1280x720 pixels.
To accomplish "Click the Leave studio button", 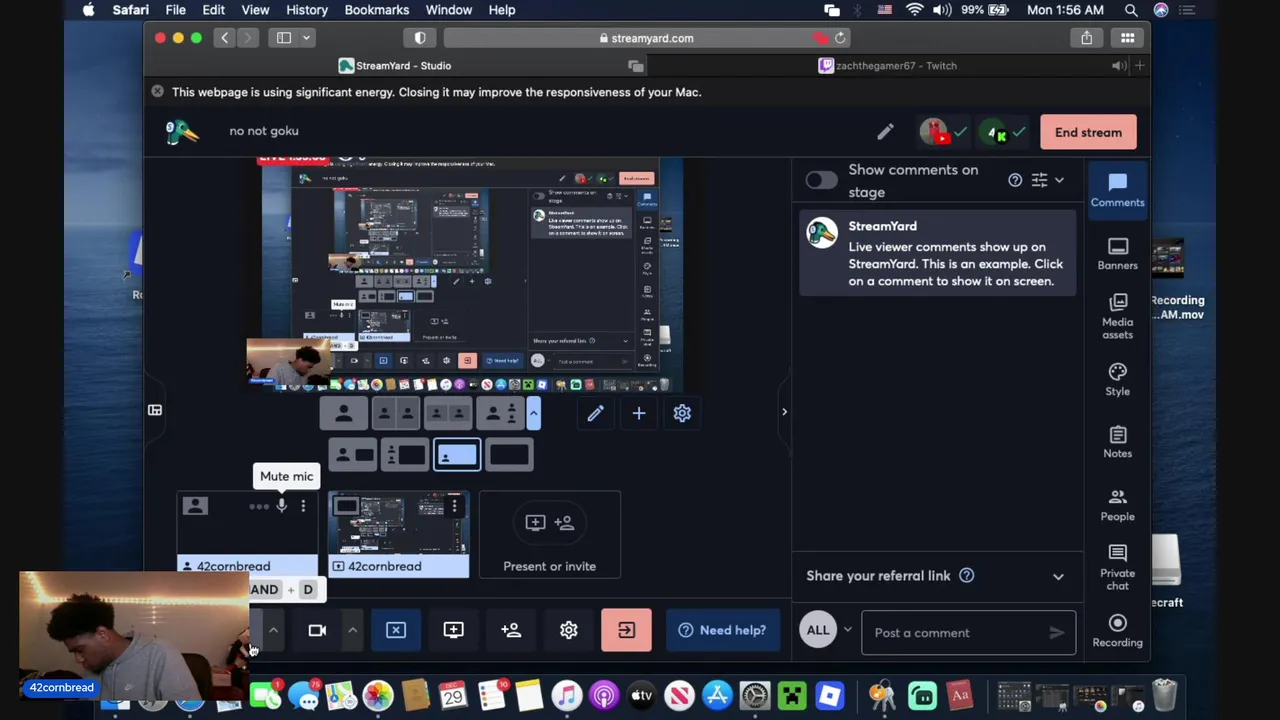I will coord(626,630).
